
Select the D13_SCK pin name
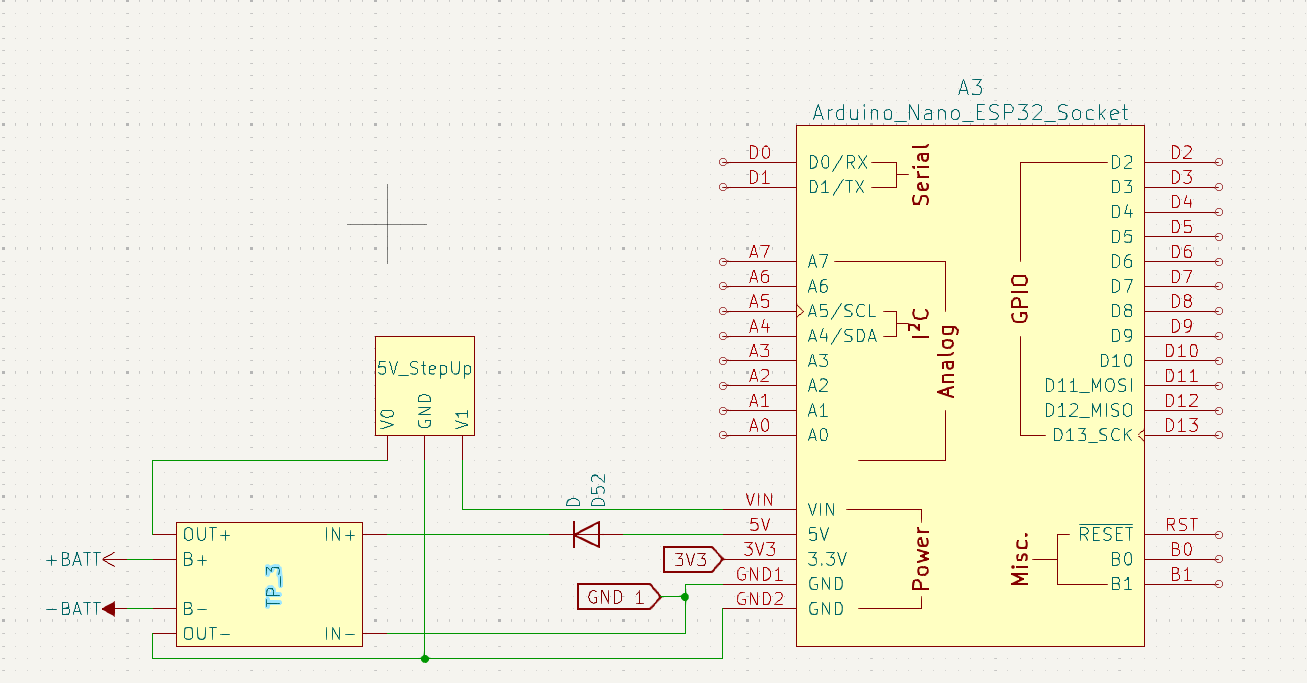[x=1092, y=435]
